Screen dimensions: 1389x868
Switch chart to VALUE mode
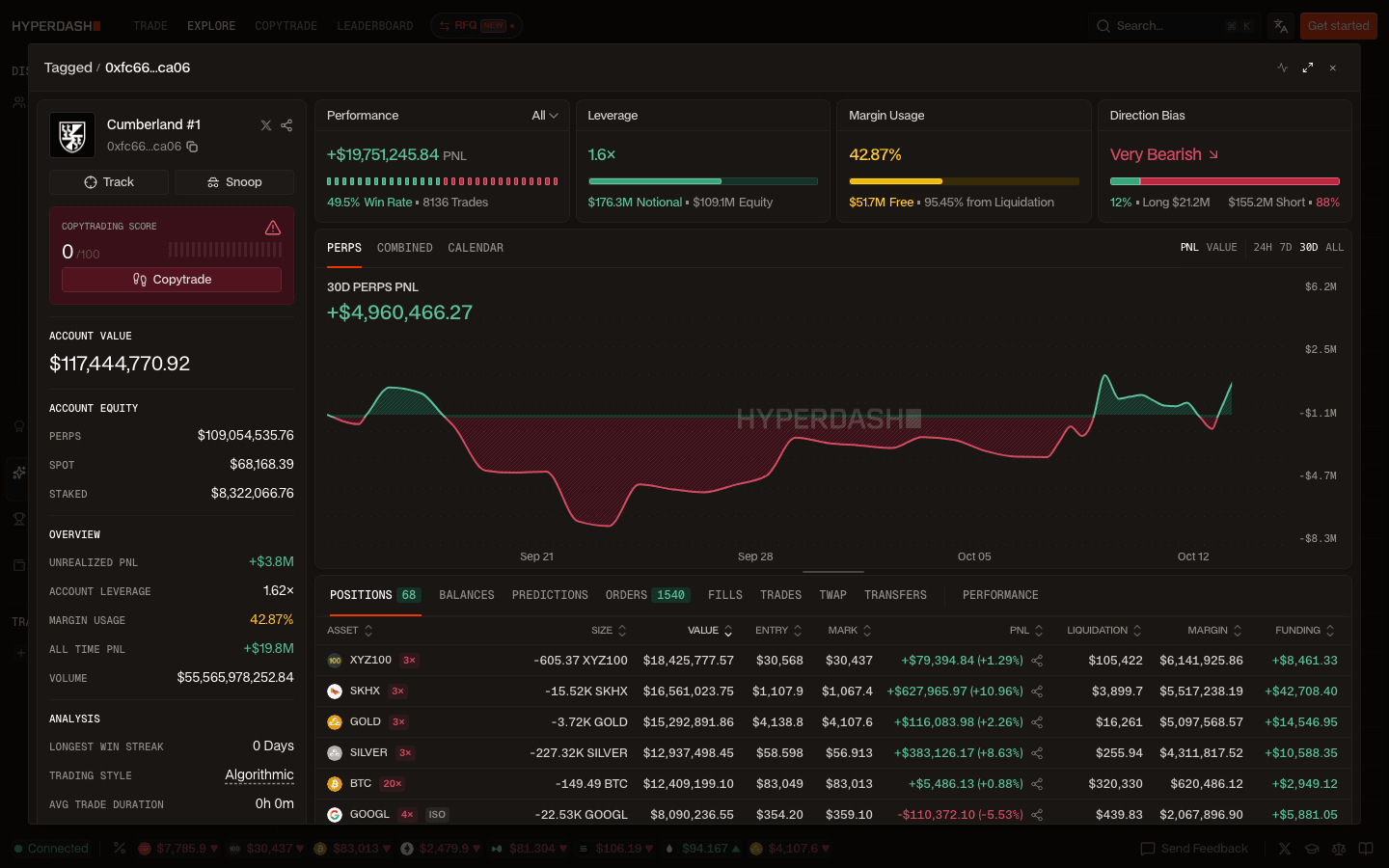[x=1222, y=248]
